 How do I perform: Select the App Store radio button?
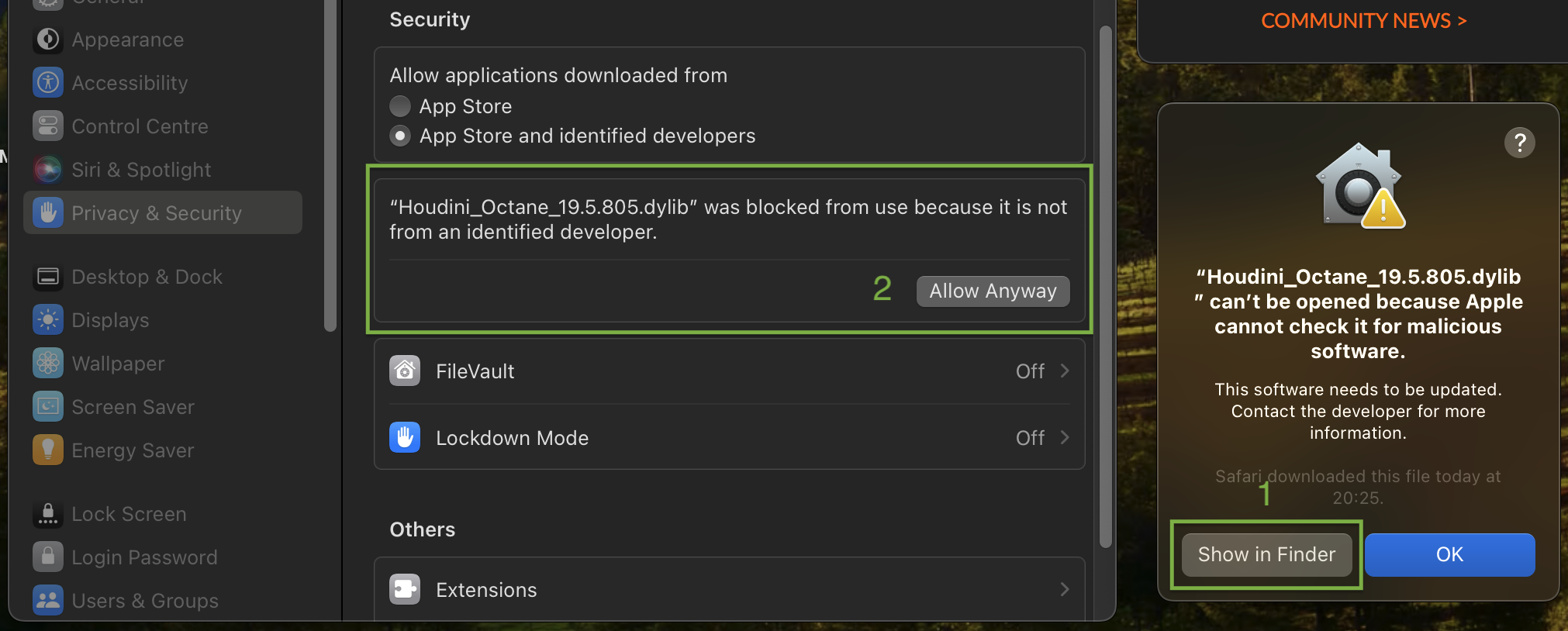tap(400, 106)
